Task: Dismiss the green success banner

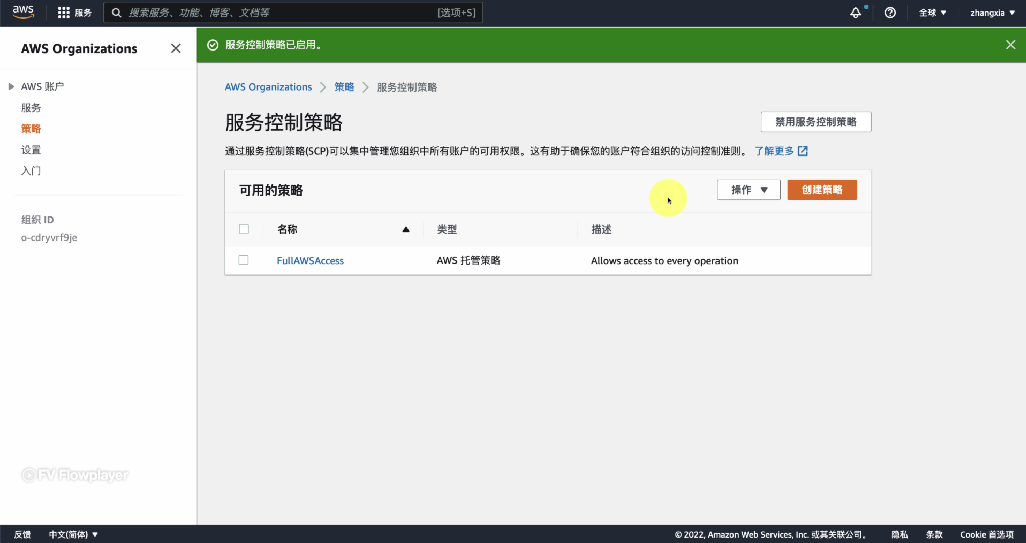Action: [x=1010, y=44]
